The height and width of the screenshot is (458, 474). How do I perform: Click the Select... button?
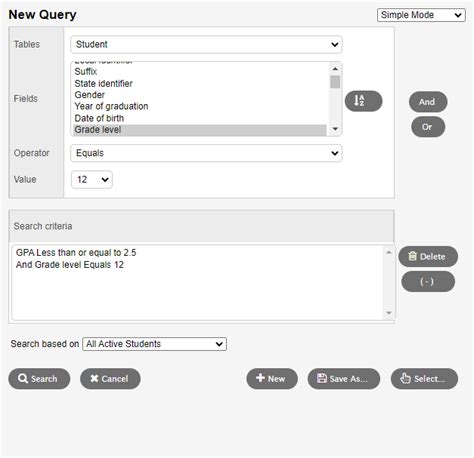tap(424, 379)
